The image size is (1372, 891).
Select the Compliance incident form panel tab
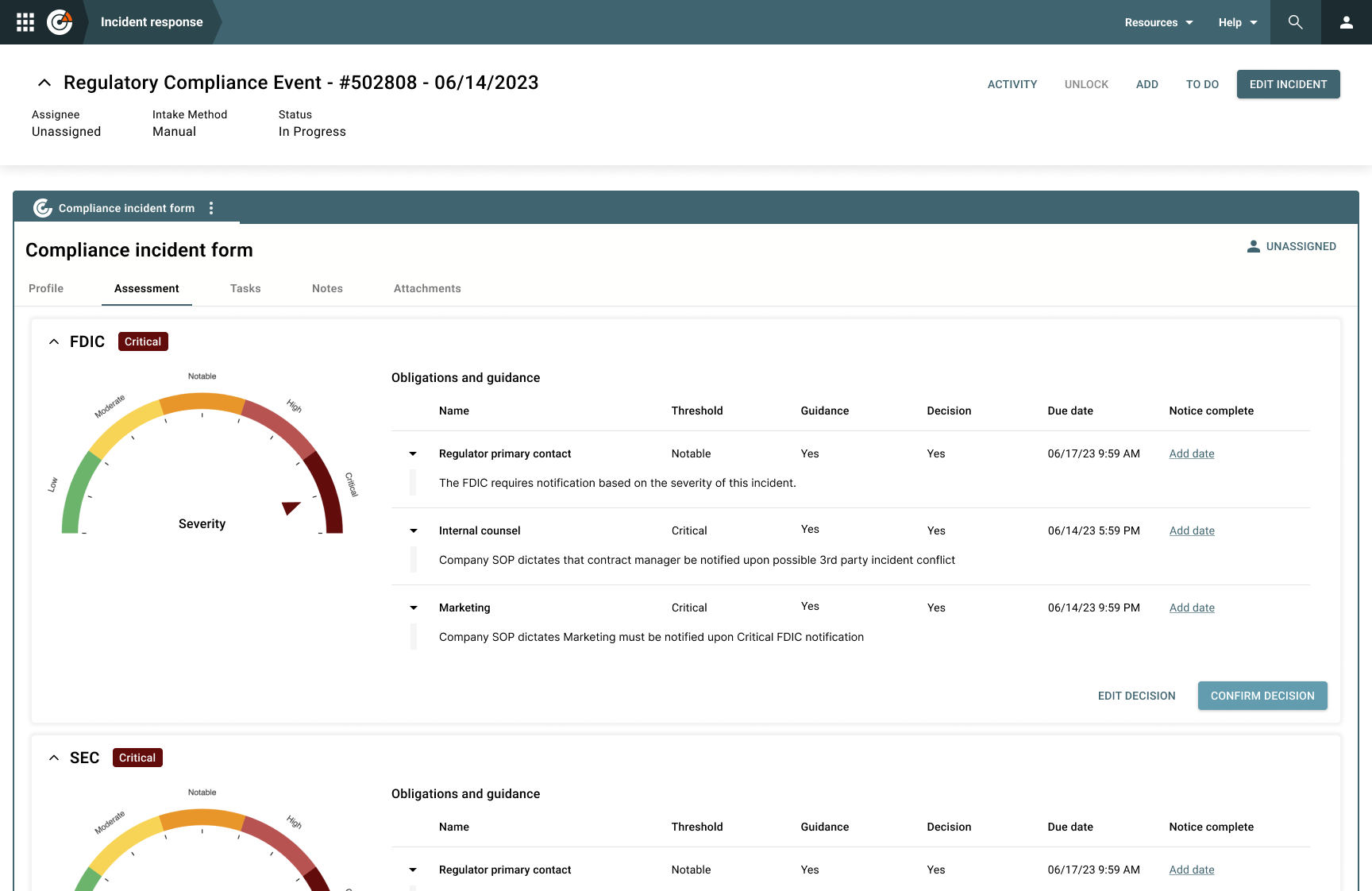click(127, 208)
